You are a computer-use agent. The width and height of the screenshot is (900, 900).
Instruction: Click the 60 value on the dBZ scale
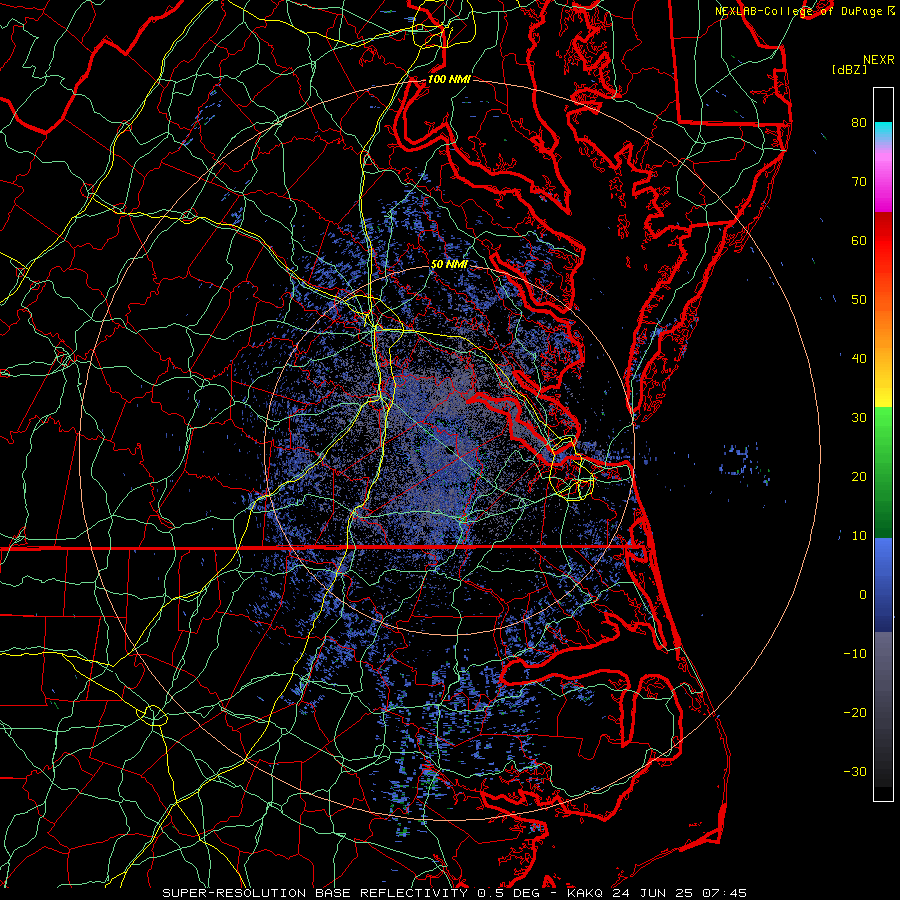pyautogui.click(x=859, y=240)
